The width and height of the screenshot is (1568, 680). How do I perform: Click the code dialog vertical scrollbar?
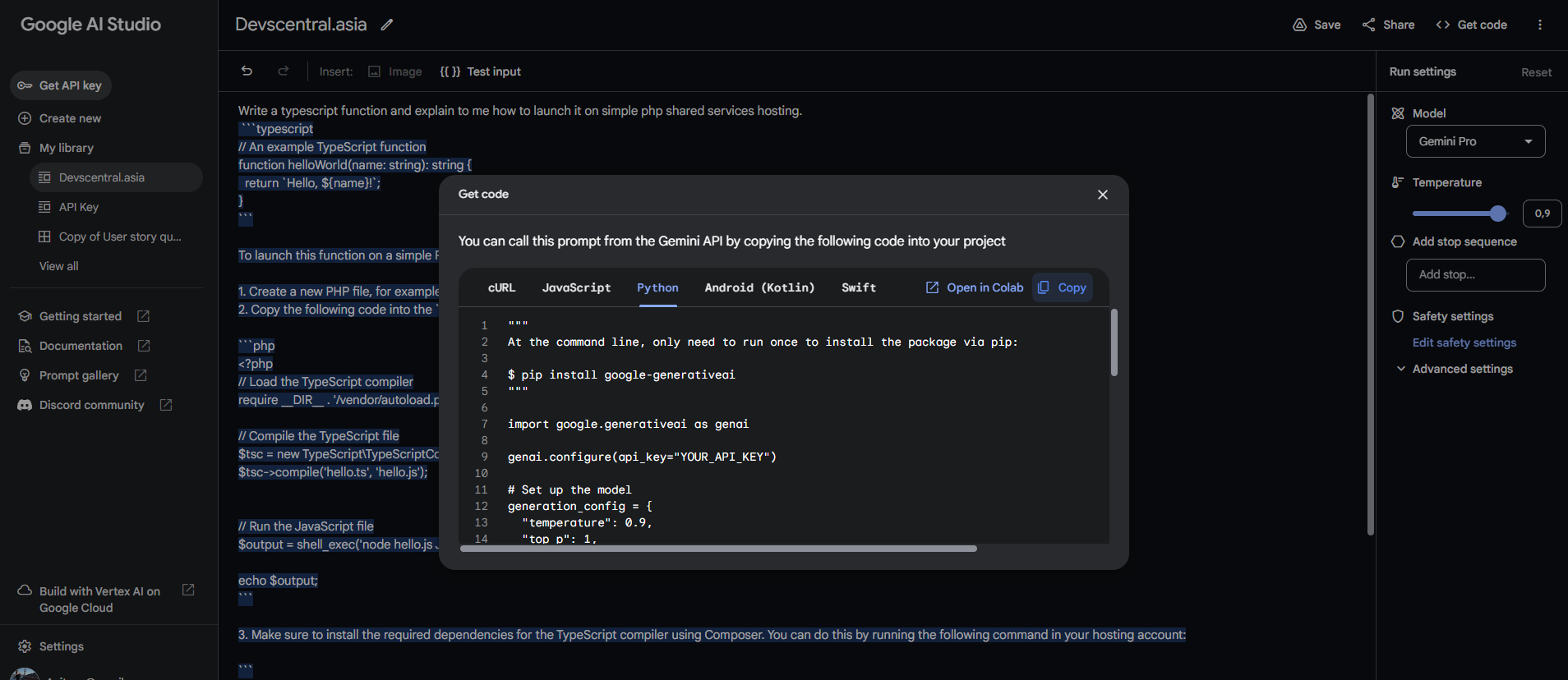(1114, 342)
